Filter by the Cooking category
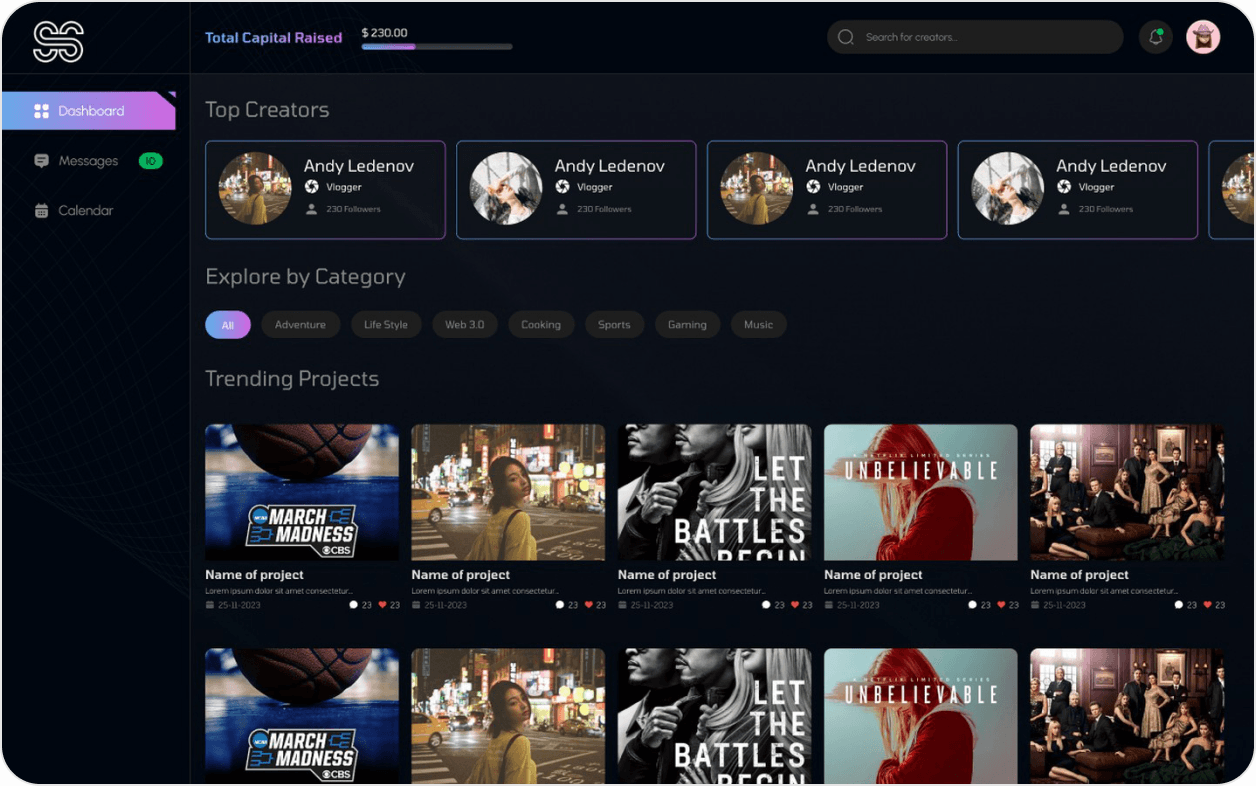 click(x=541, y=325)
